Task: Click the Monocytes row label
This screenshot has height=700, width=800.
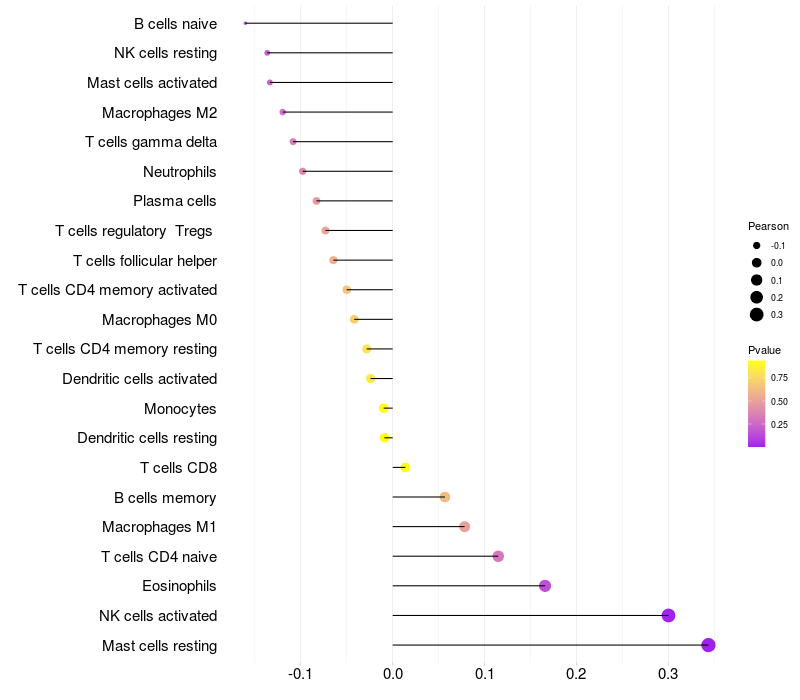Action: (x=180, y=409)
